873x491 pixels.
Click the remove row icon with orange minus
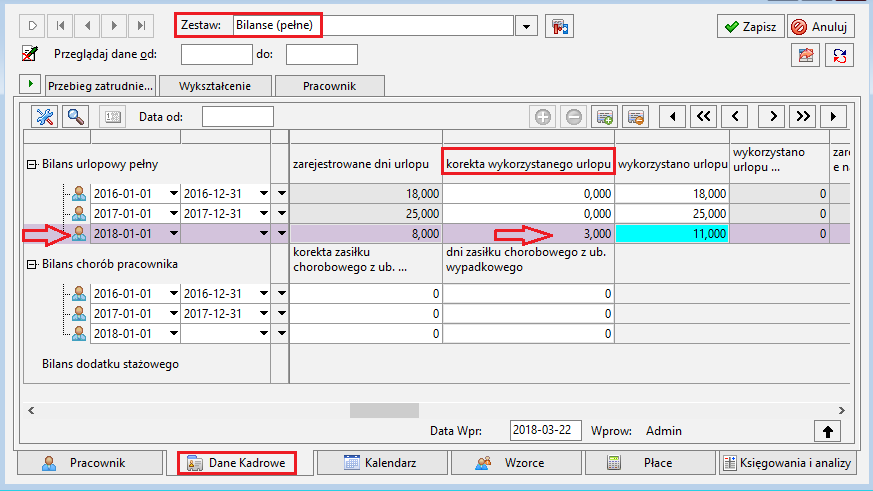pos(635,117)
